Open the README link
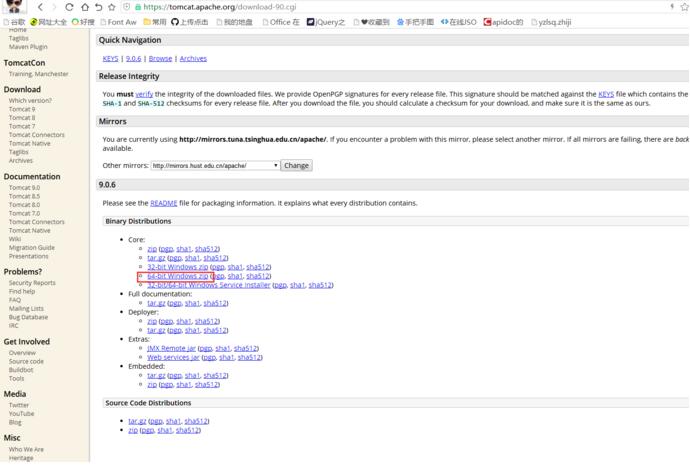Viewport: 690px width, 468px height. click(164, 203)
